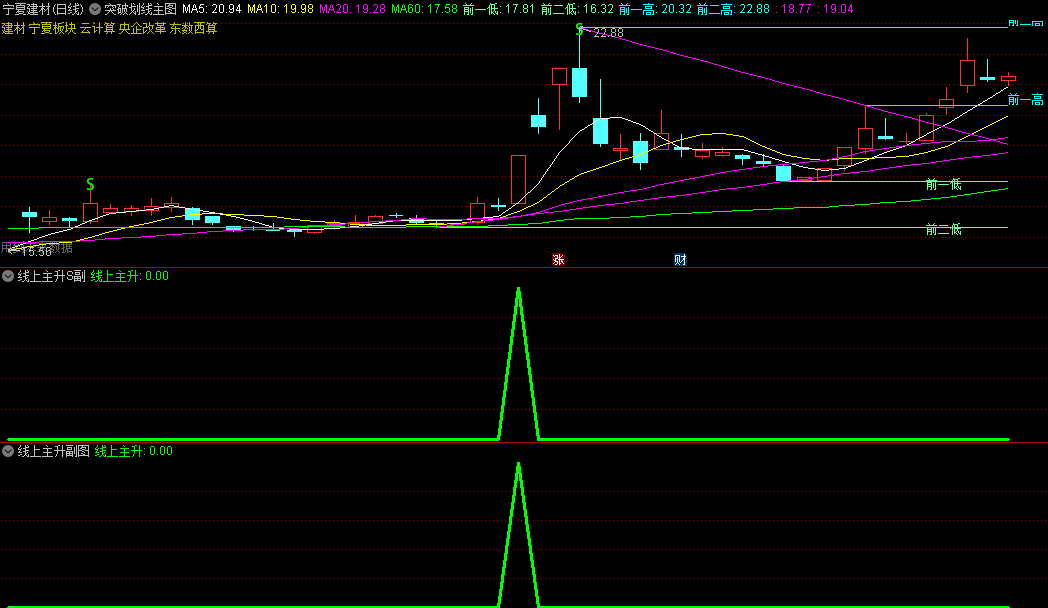The height and width of the screenshot is (608, 1048).
Task: Click the 前一高 line label on chart
Action: pyautogui.click(x=1025, y=100)
